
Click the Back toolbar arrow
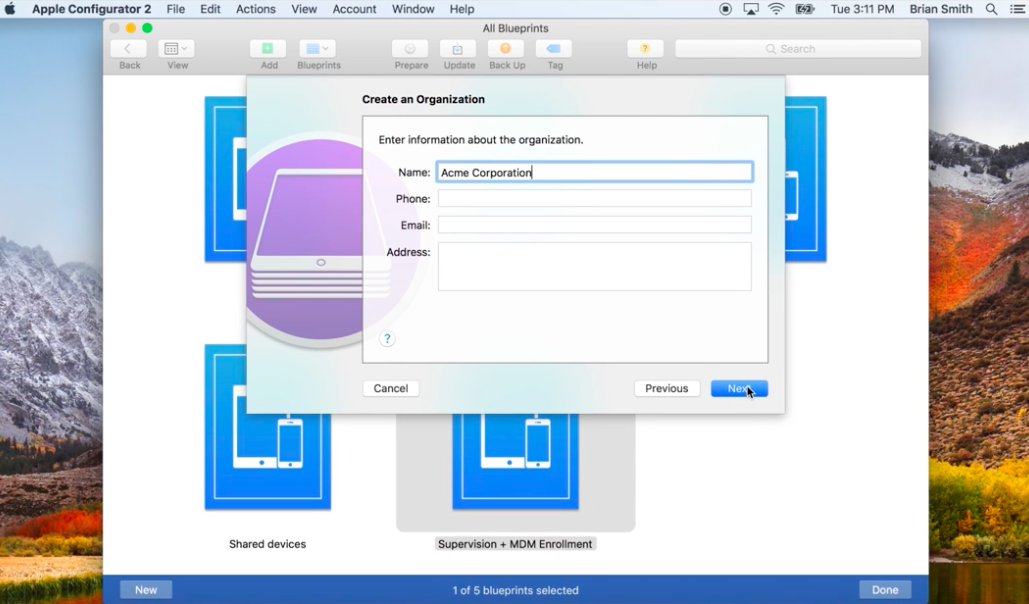tap(128, 49)
